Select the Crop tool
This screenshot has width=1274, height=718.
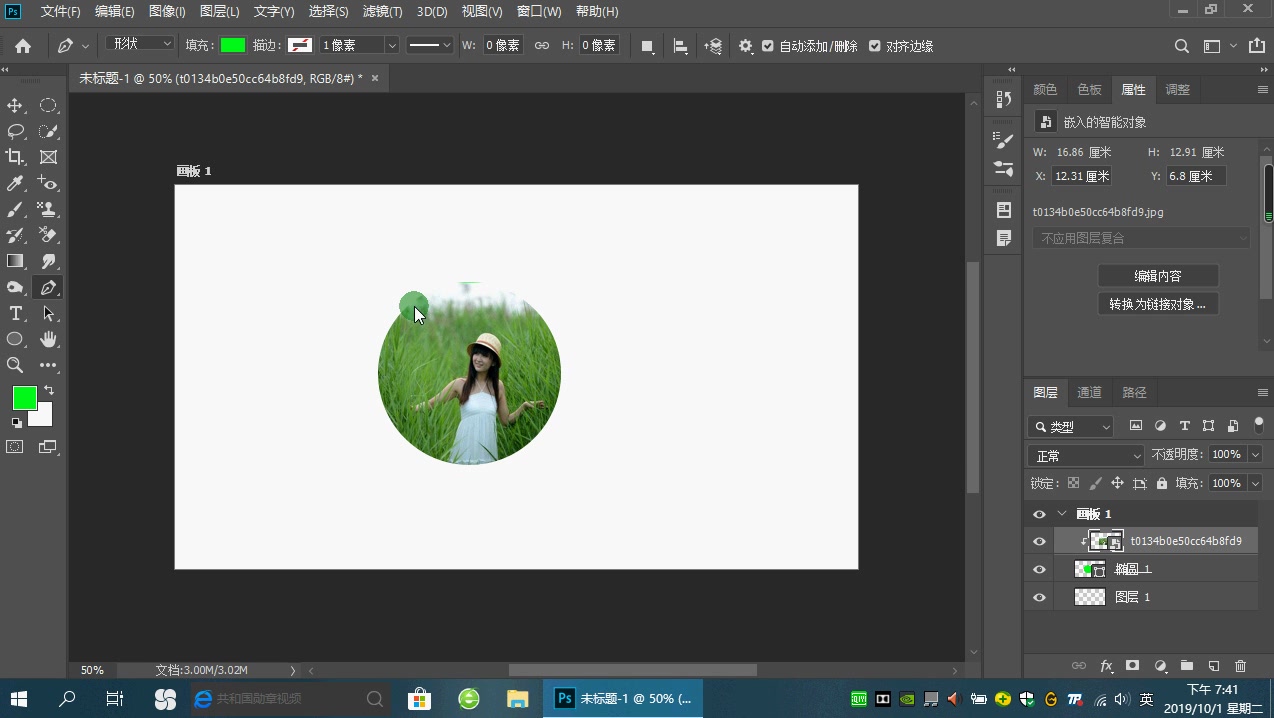[15, 157]
